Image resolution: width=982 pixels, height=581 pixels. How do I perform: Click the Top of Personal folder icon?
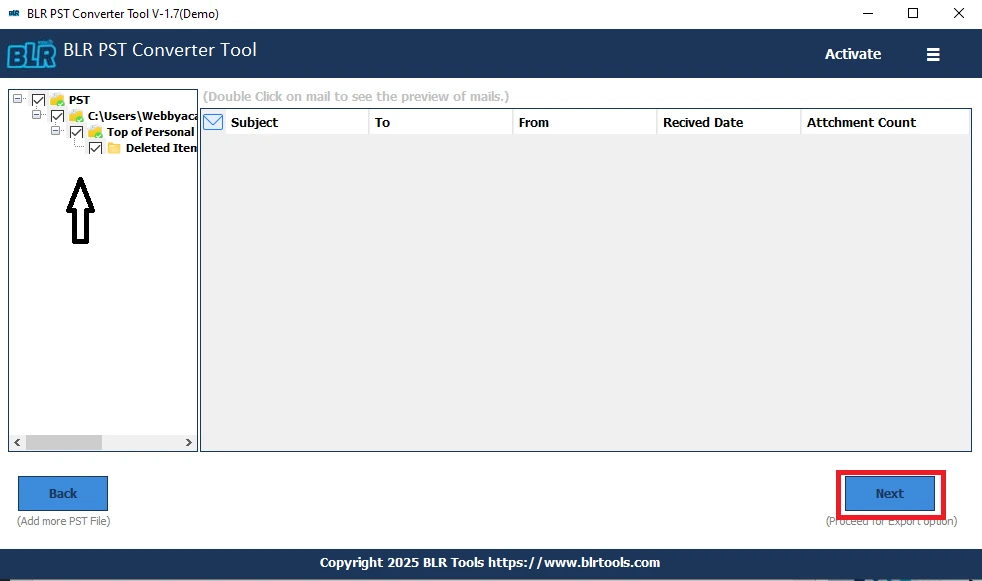click(x=95, y=132)
